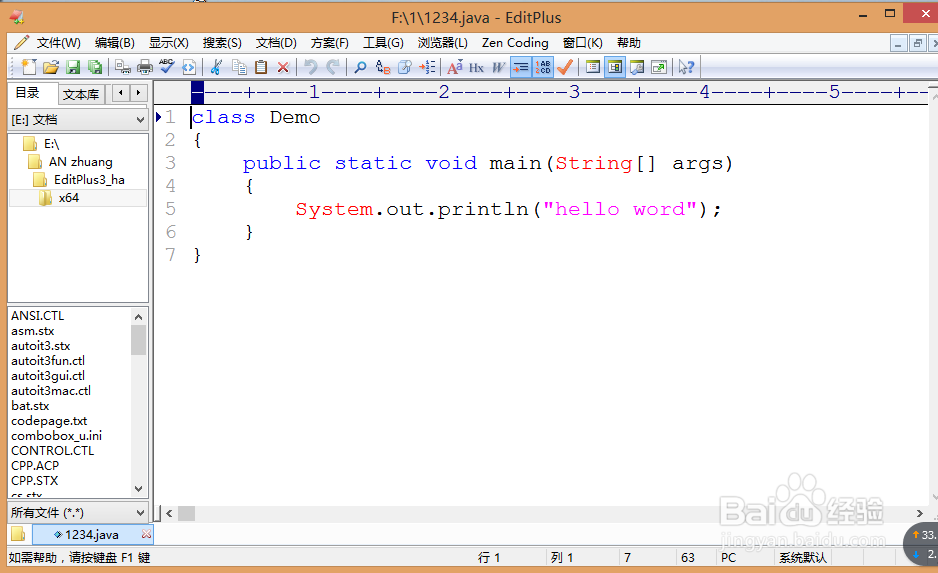The height and width of the screenshot is (573, 938).
Task: Click the 1234.java document tab
Action: (x=92, y=535)
